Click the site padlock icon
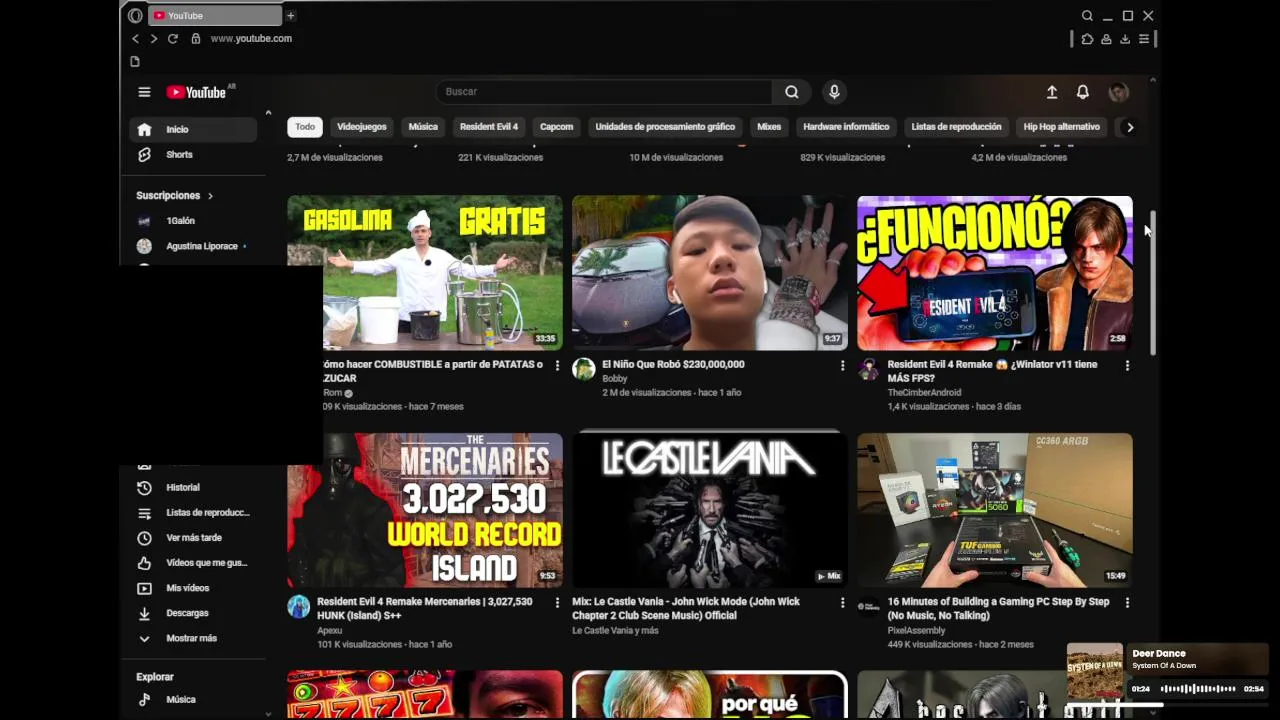This screenshot has width=1280, height=720. 196,38
